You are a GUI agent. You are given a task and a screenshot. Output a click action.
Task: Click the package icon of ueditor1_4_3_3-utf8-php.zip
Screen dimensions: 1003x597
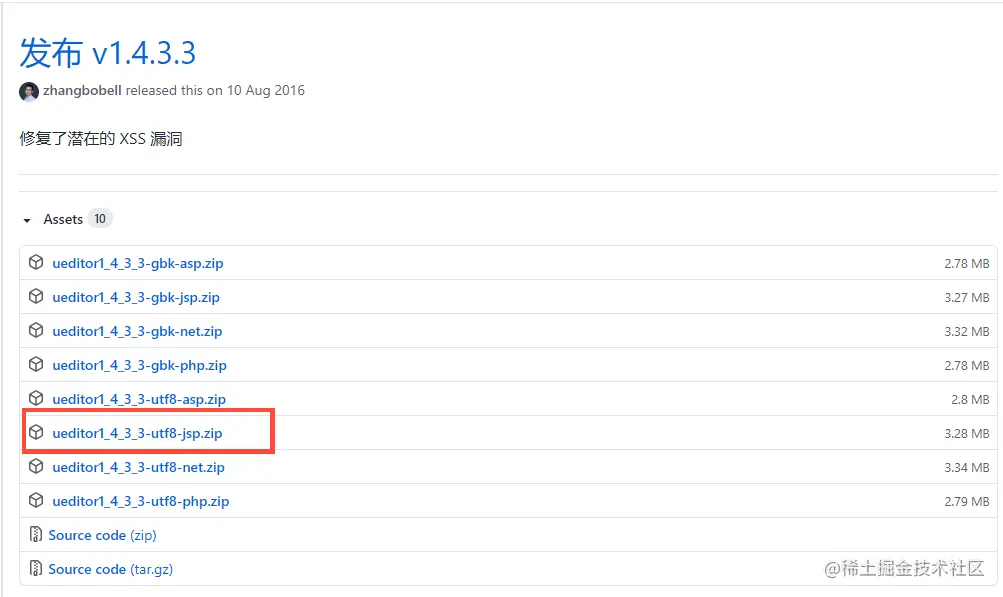point(36,500)
